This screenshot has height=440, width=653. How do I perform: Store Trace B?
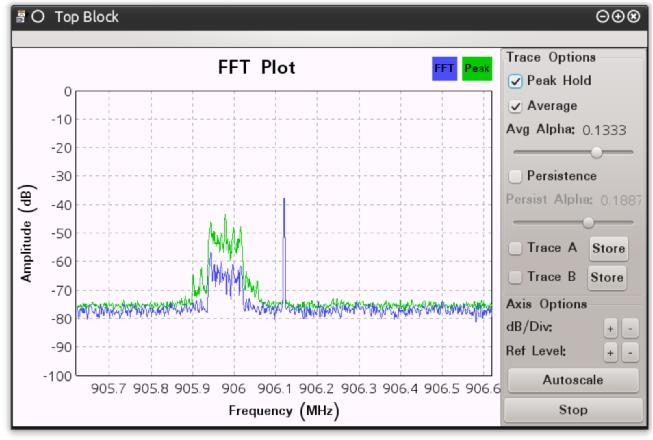pyautogui.click(x=607, y=278)
